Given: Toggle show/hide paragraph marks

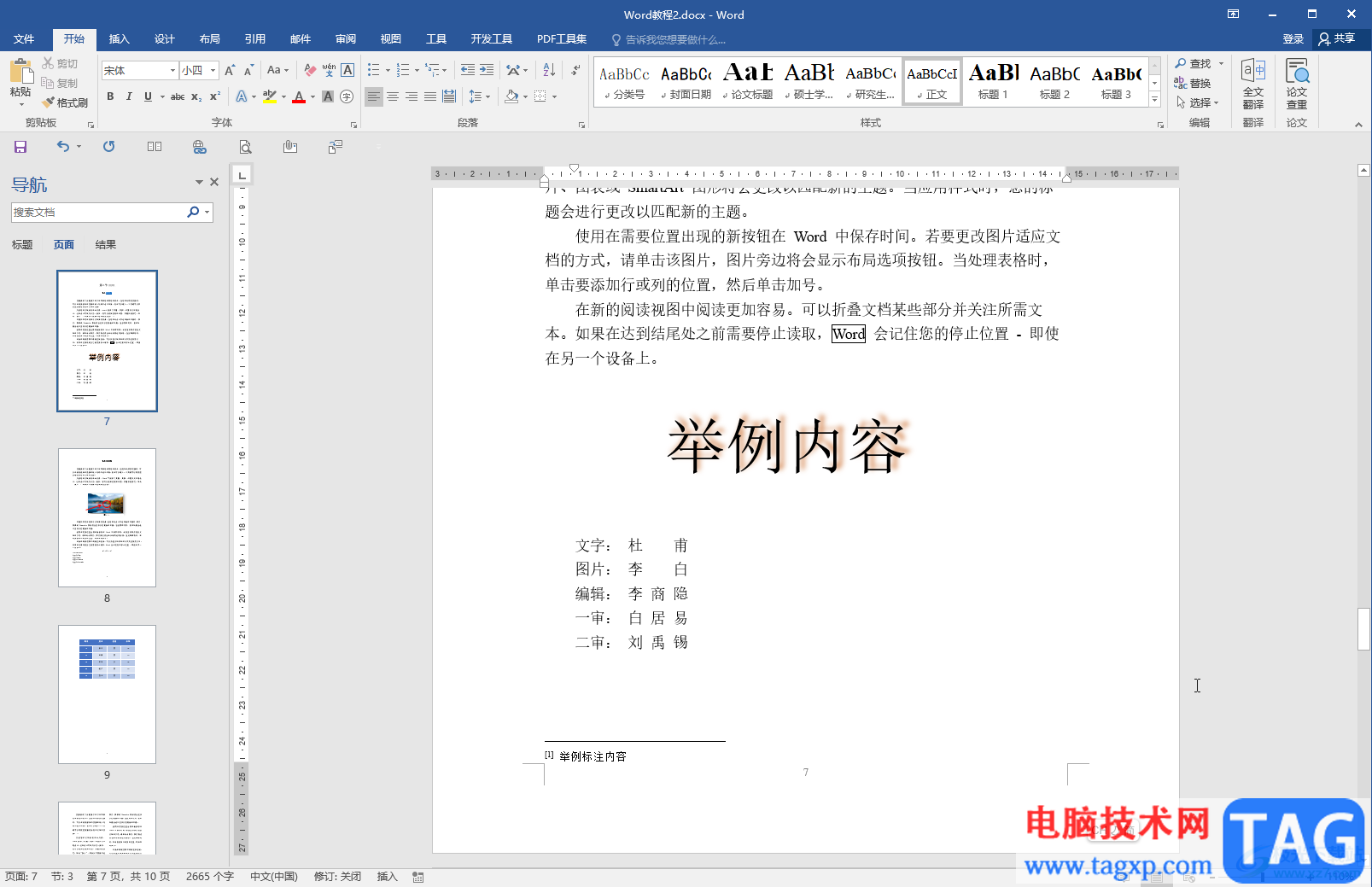Looking at the screenshot, I should click(x=576, y=70).
